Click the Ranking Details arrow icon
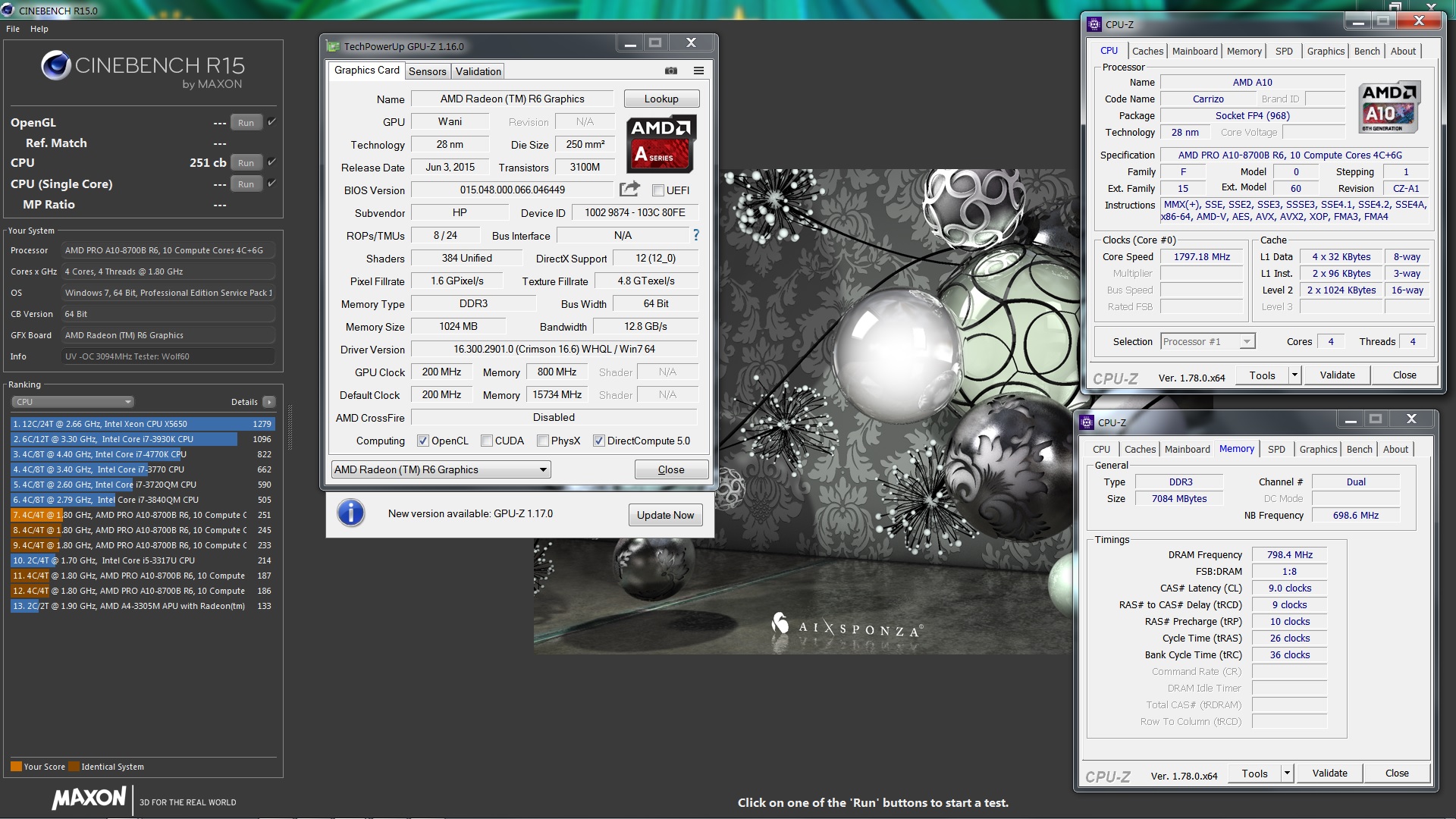Screen dimensions: 1456x819 tap(269, 402)
